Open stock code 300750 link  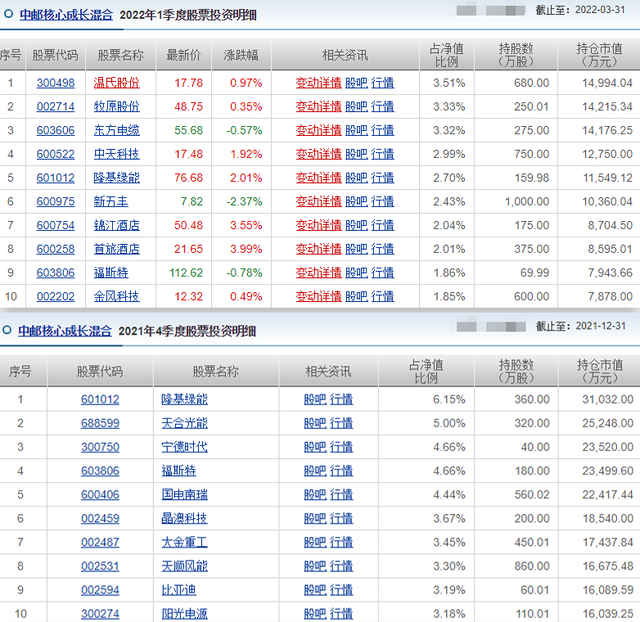pos(100,447)
